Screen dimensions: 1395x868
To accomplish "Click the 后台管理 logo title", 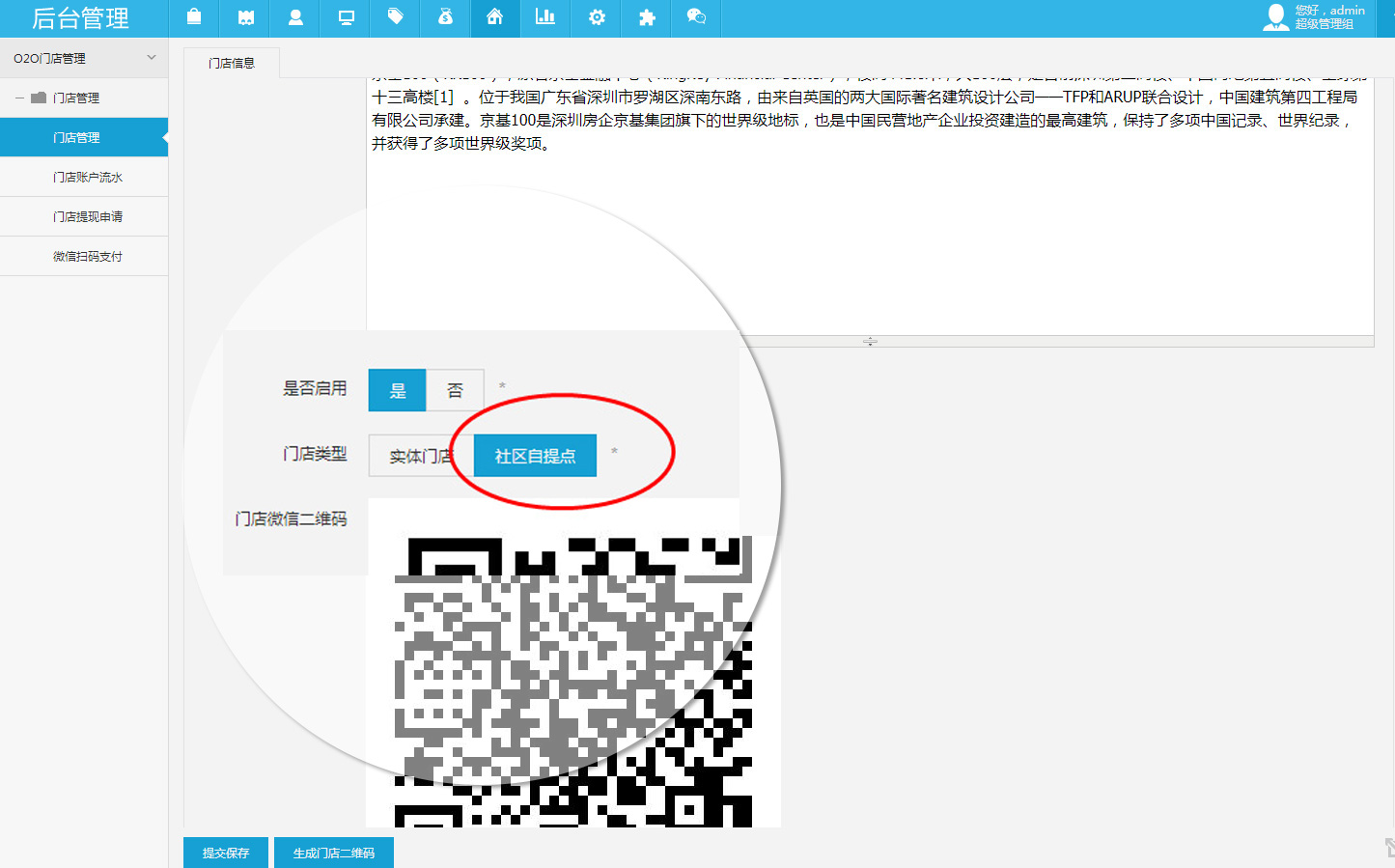I will (x=80, y=18).
